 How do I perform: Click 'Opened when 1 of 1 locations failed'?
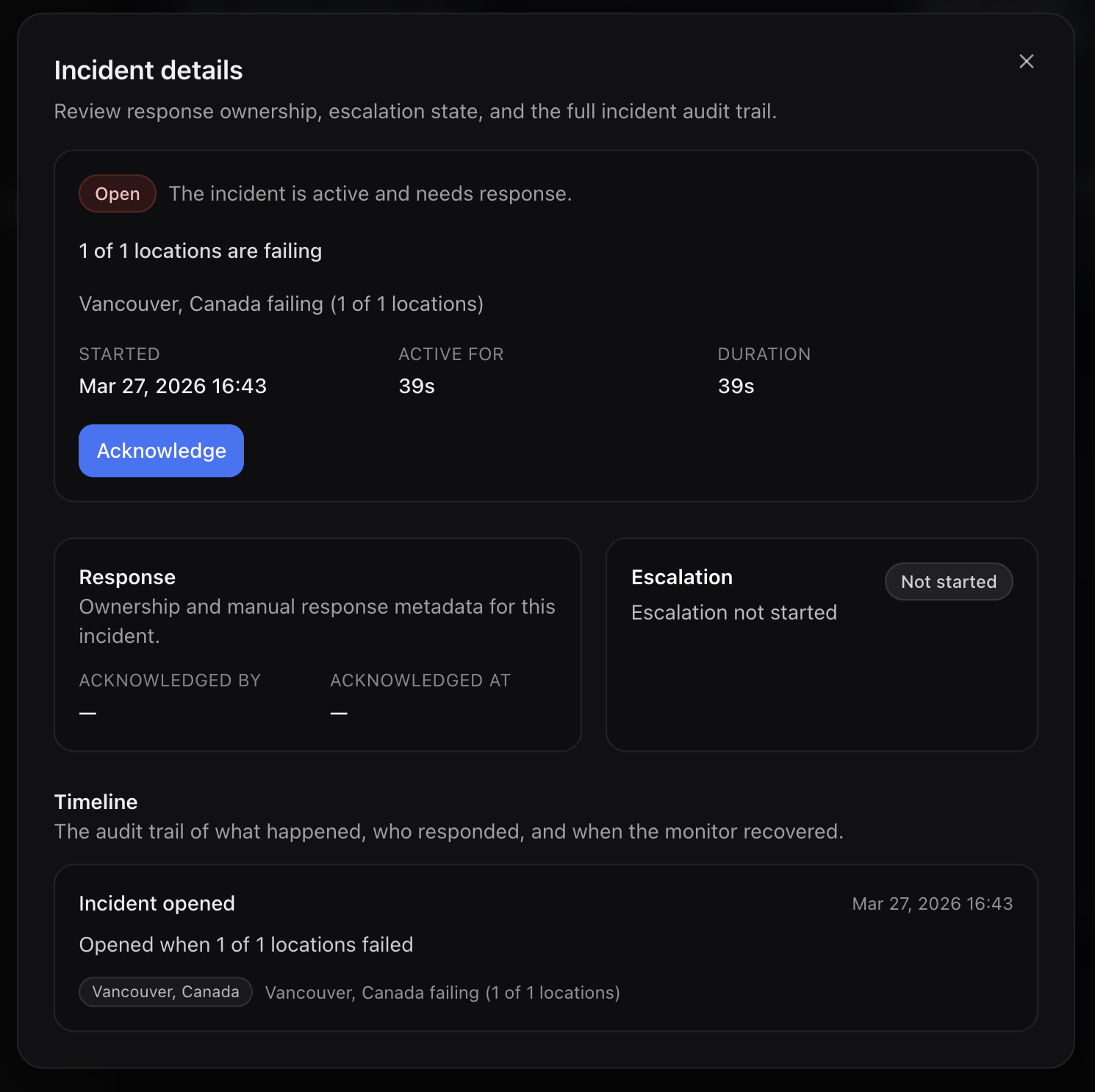(246, 944)
